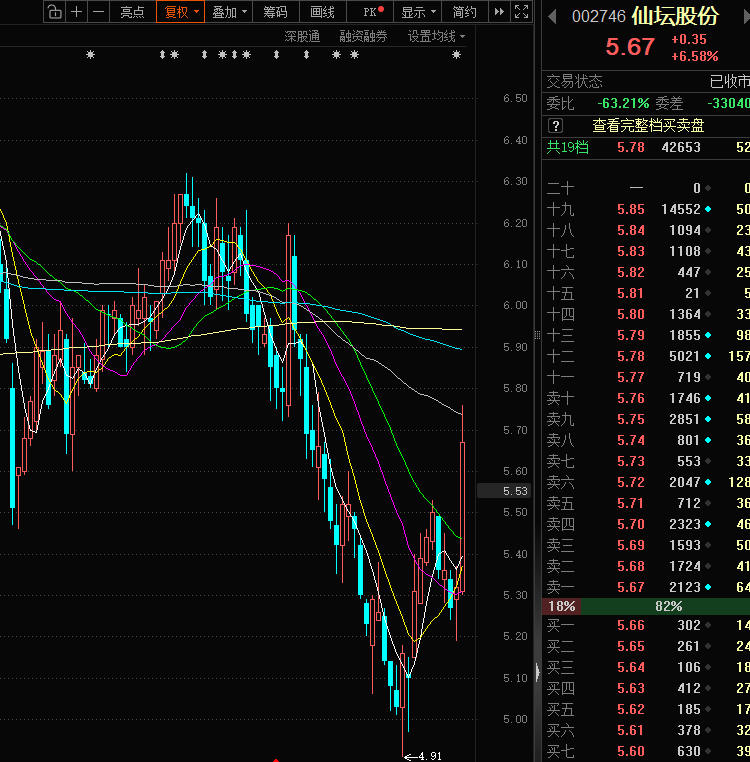Click the 共19档 level count label
Viewport: 750px width, 762px height.
[567, 147]
